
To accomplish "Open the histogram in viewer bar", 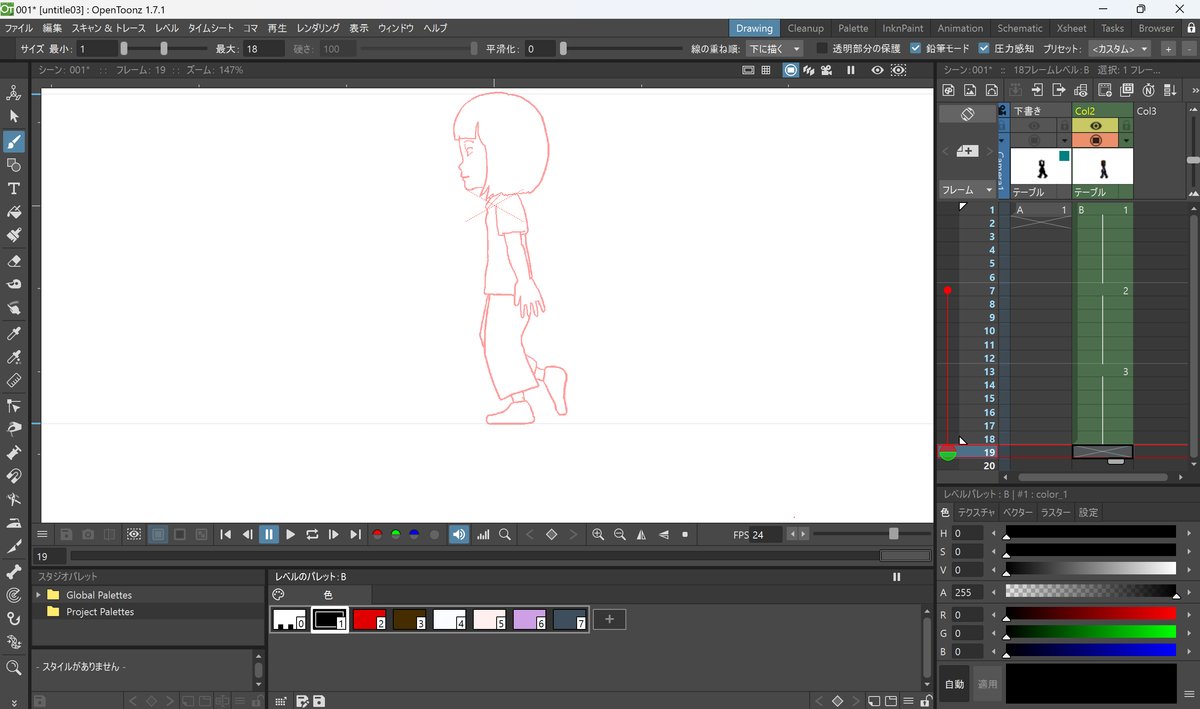I will (x=483, y=535).
